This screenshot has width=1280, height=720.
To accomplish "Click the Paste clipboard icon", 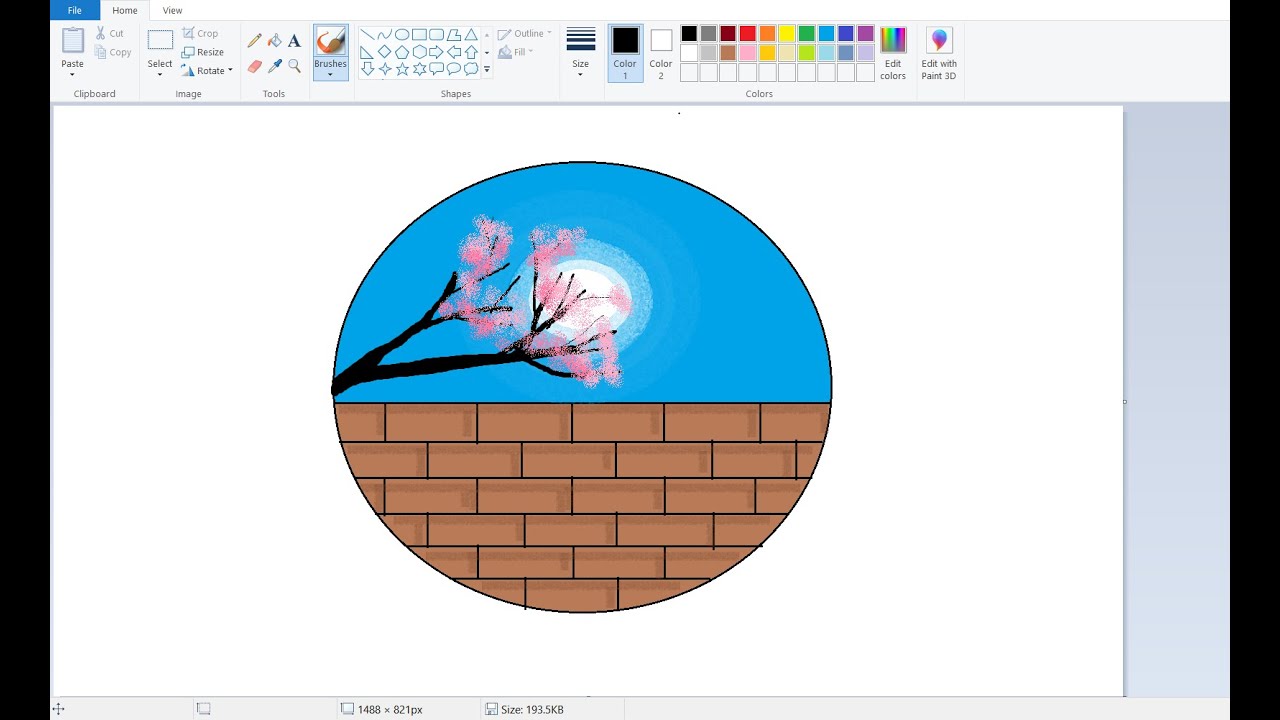I will [x=73, y=41].
